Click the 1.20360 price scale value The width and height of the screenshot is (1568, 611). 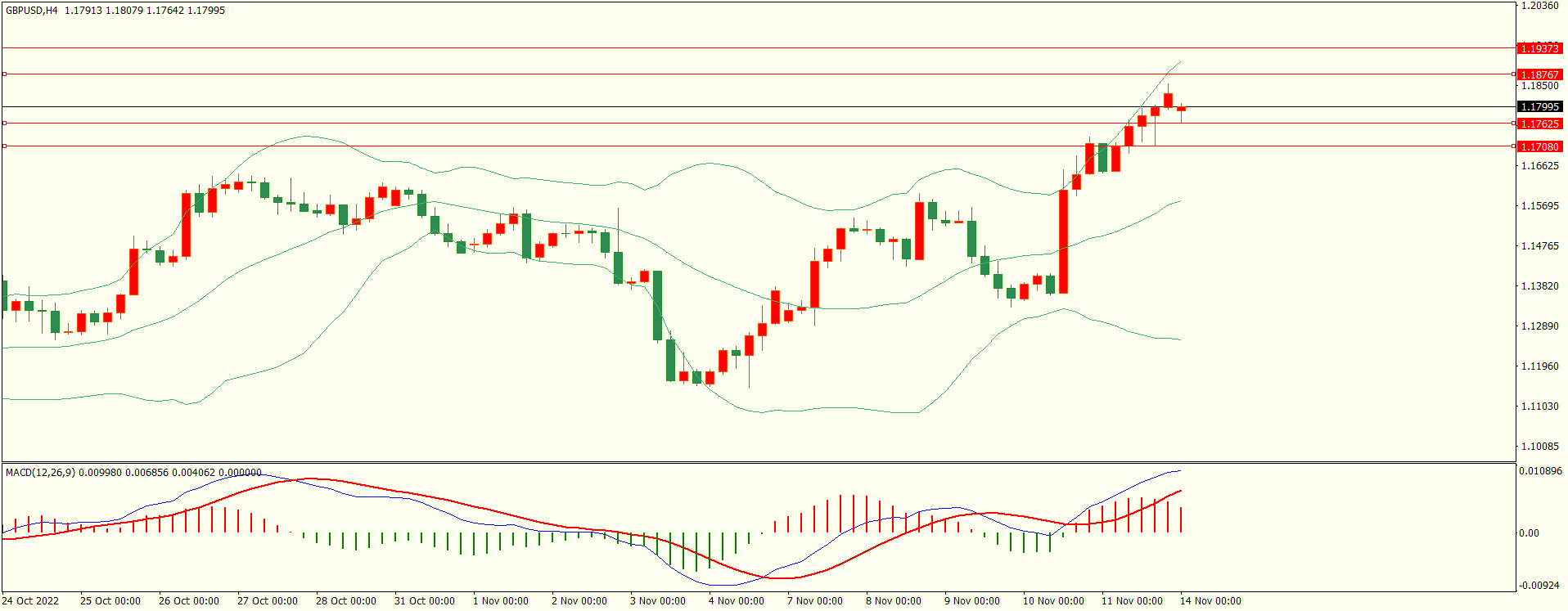(x=1539, y=6)
